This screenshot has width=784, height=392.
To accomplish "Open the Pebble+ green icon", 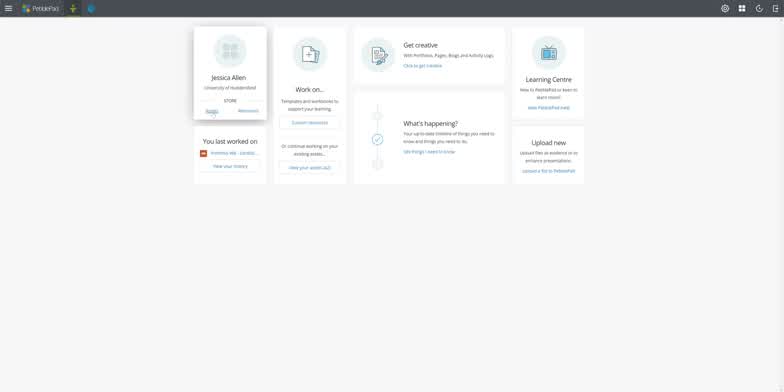I will [73, 8].
